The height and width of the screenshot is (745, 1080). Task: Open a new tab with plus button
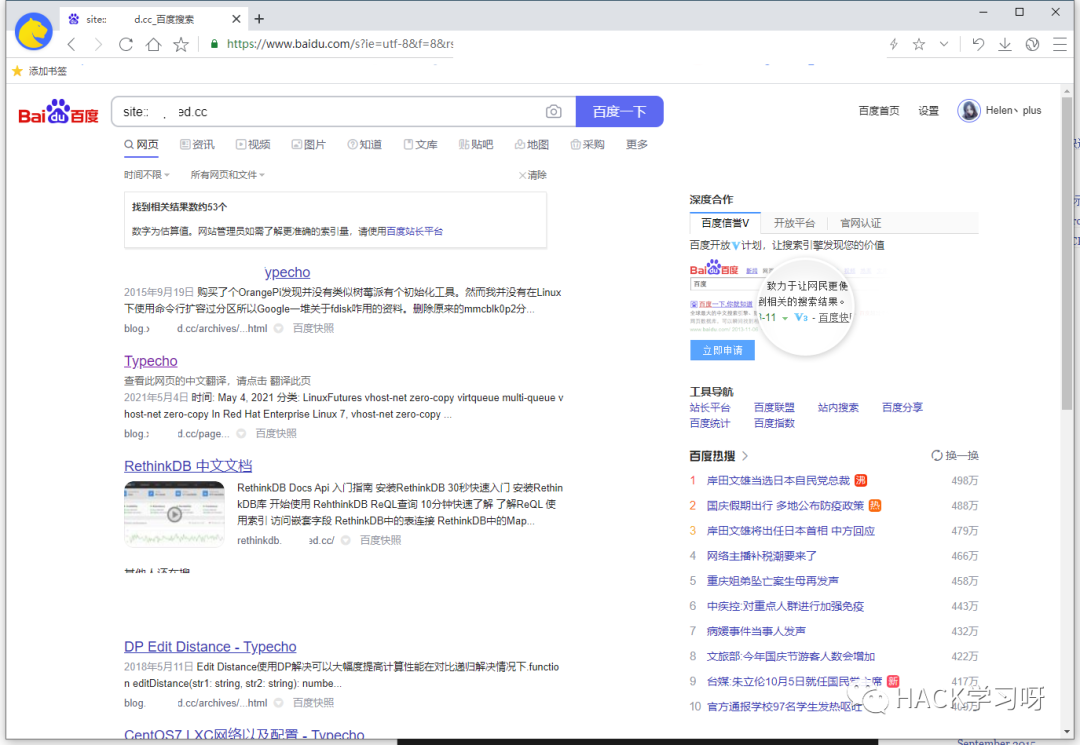pyautogui.click(x=259, y=19)
